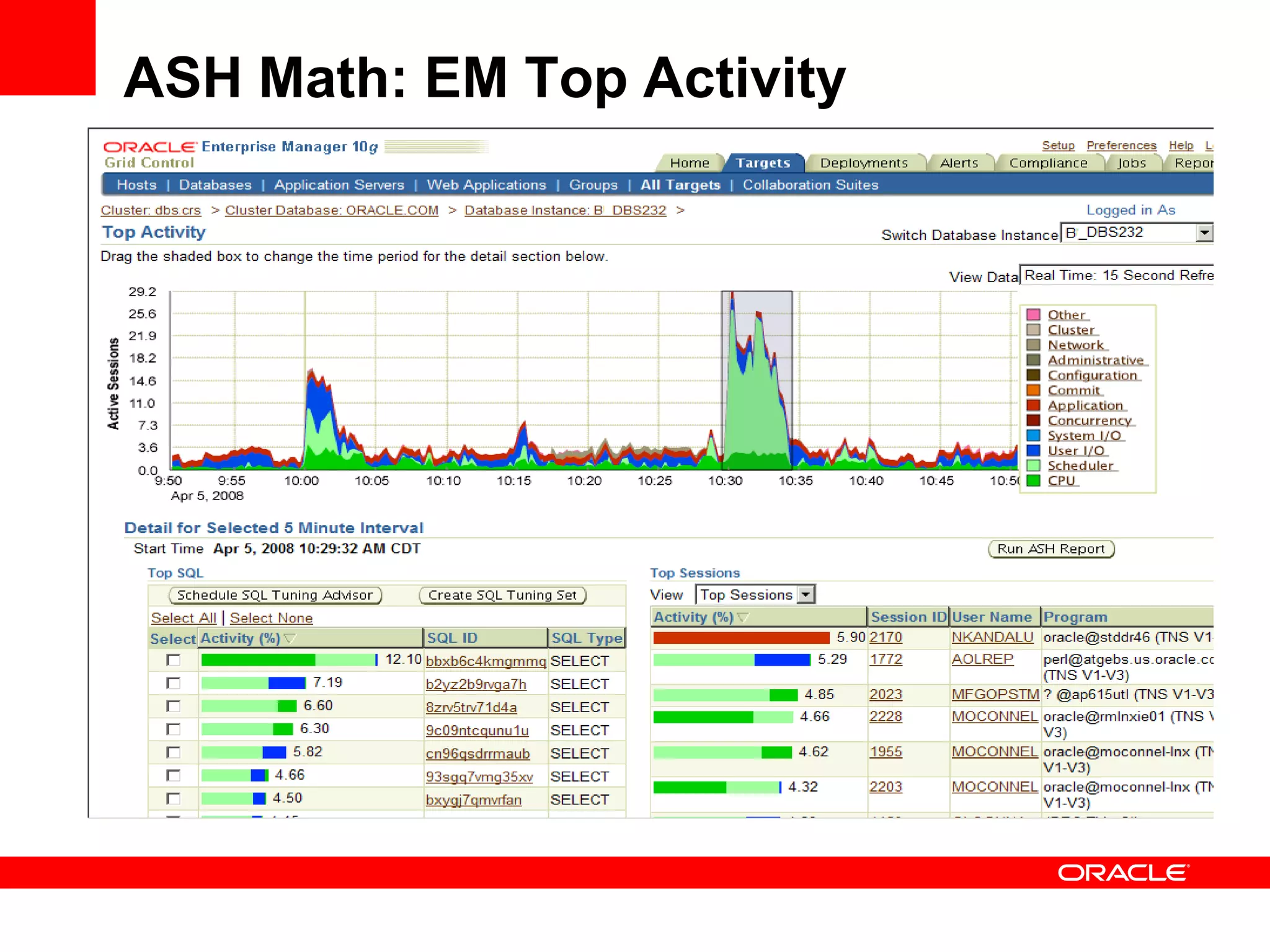
Task: Open the Deployments tab
Action: click(864, 163)
